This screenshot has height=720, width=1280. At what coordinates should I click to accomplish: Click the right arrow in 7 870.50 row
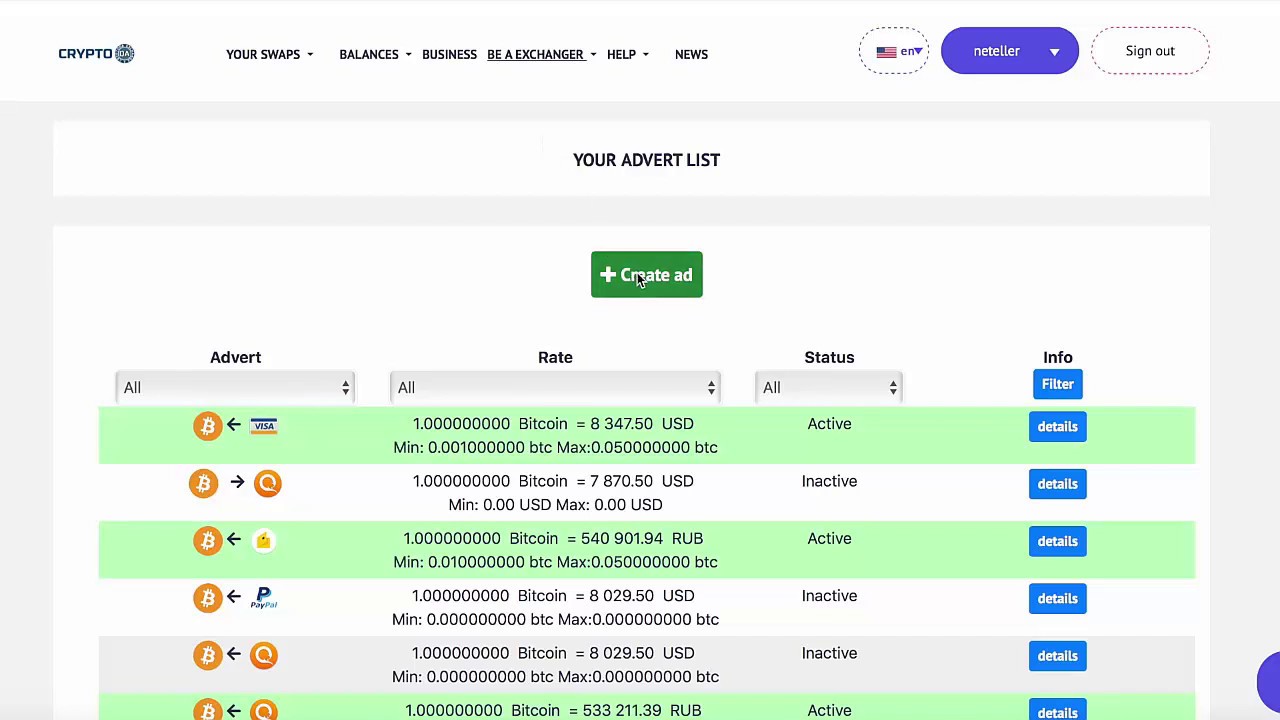[x=237, y=482]
